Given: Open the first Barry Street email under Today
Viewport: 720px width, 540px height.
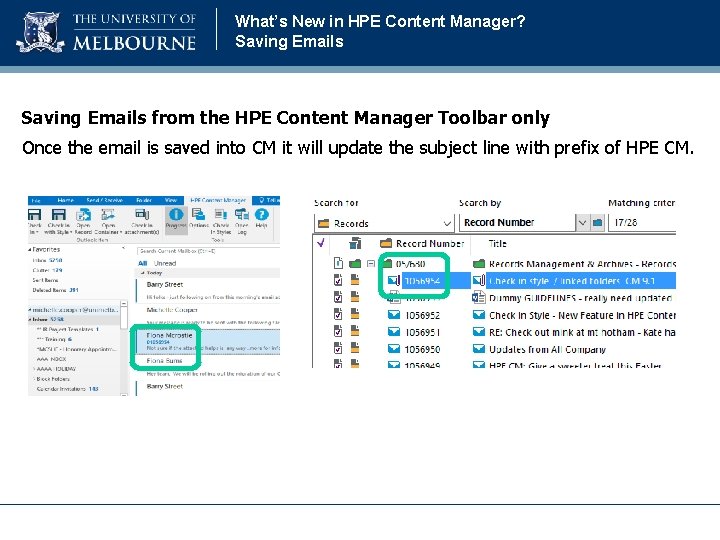Looking at the screenshot, I should (208, 291).
